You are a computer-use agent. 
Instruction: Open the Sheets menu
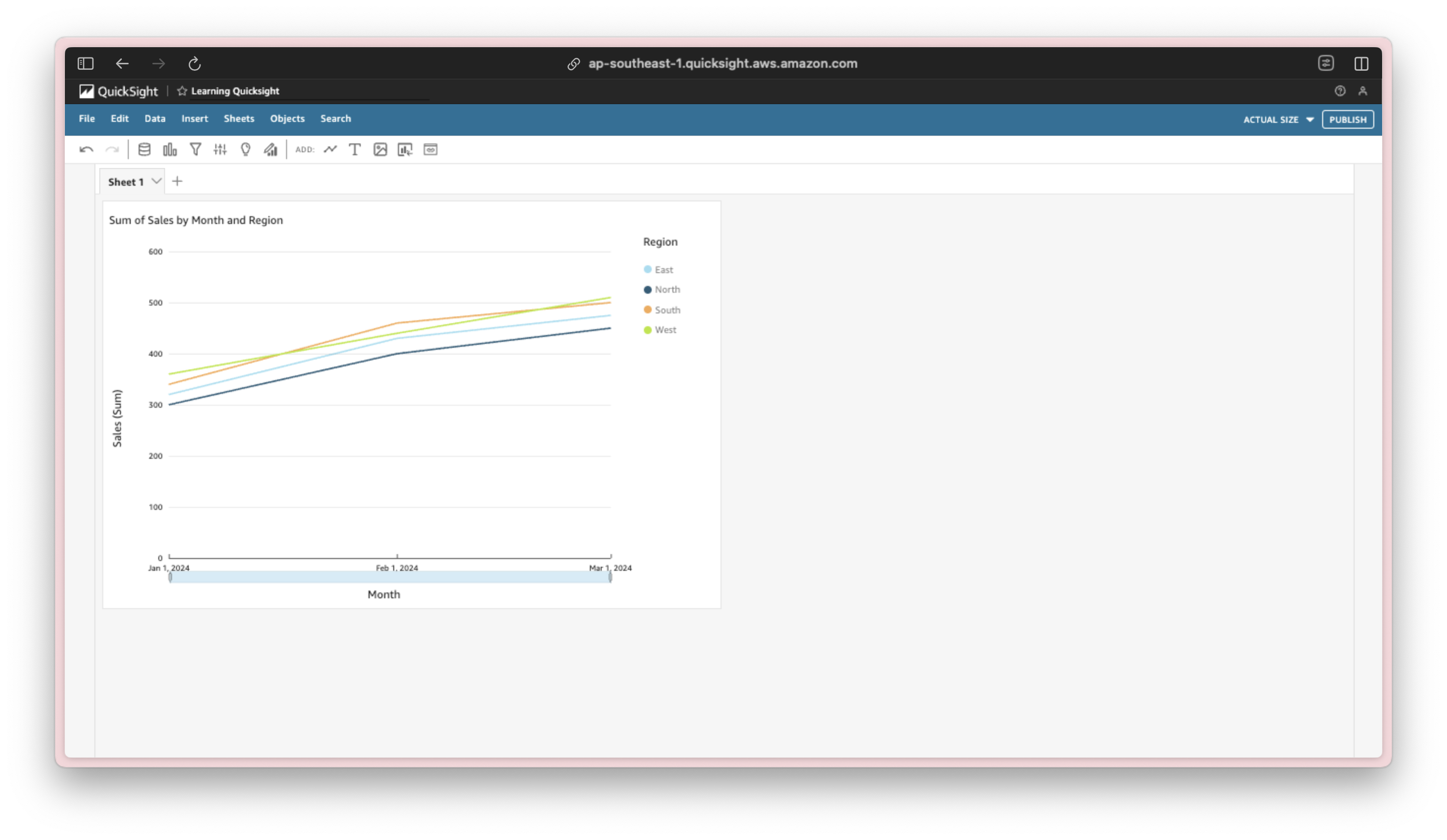(239, 119)
